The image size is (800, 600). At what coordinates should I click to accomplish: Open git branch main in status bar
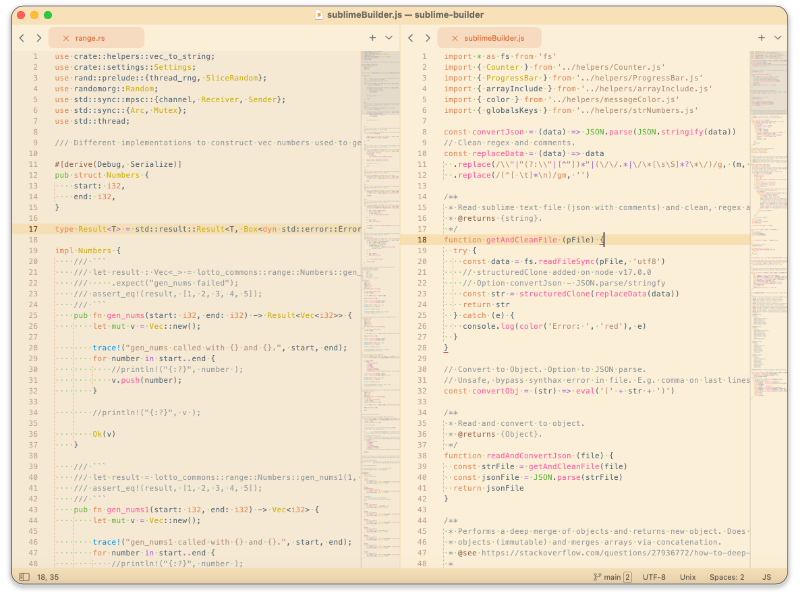pos(612,577)
